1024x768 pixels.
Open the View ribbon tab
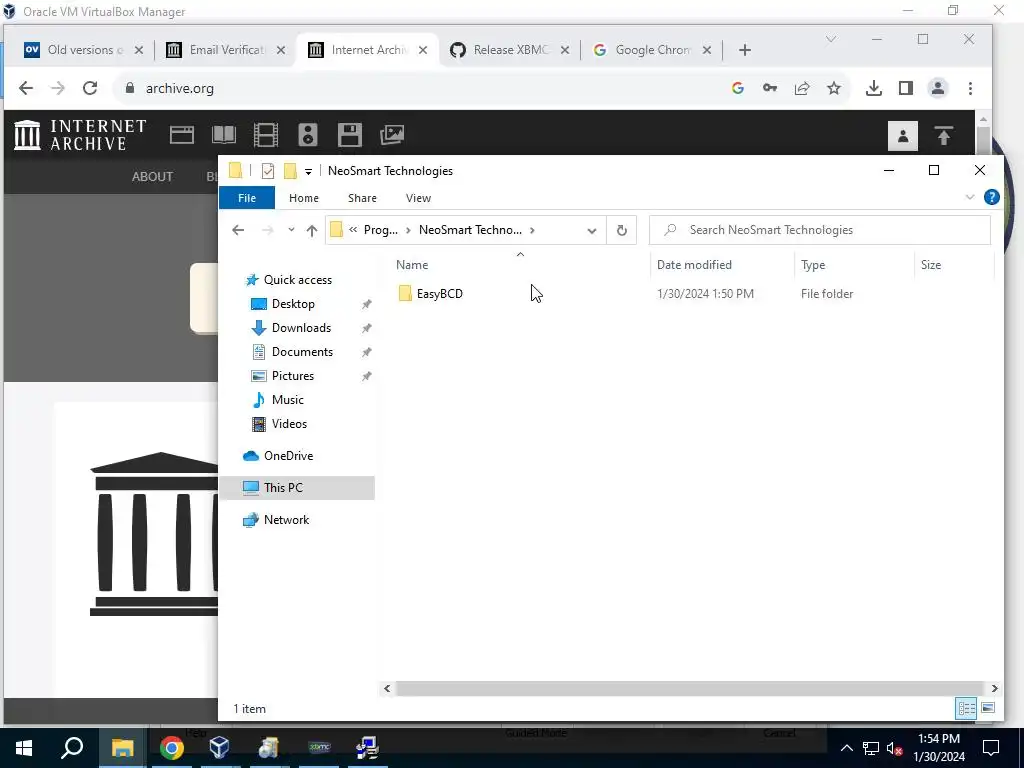(x=419, y=198)
